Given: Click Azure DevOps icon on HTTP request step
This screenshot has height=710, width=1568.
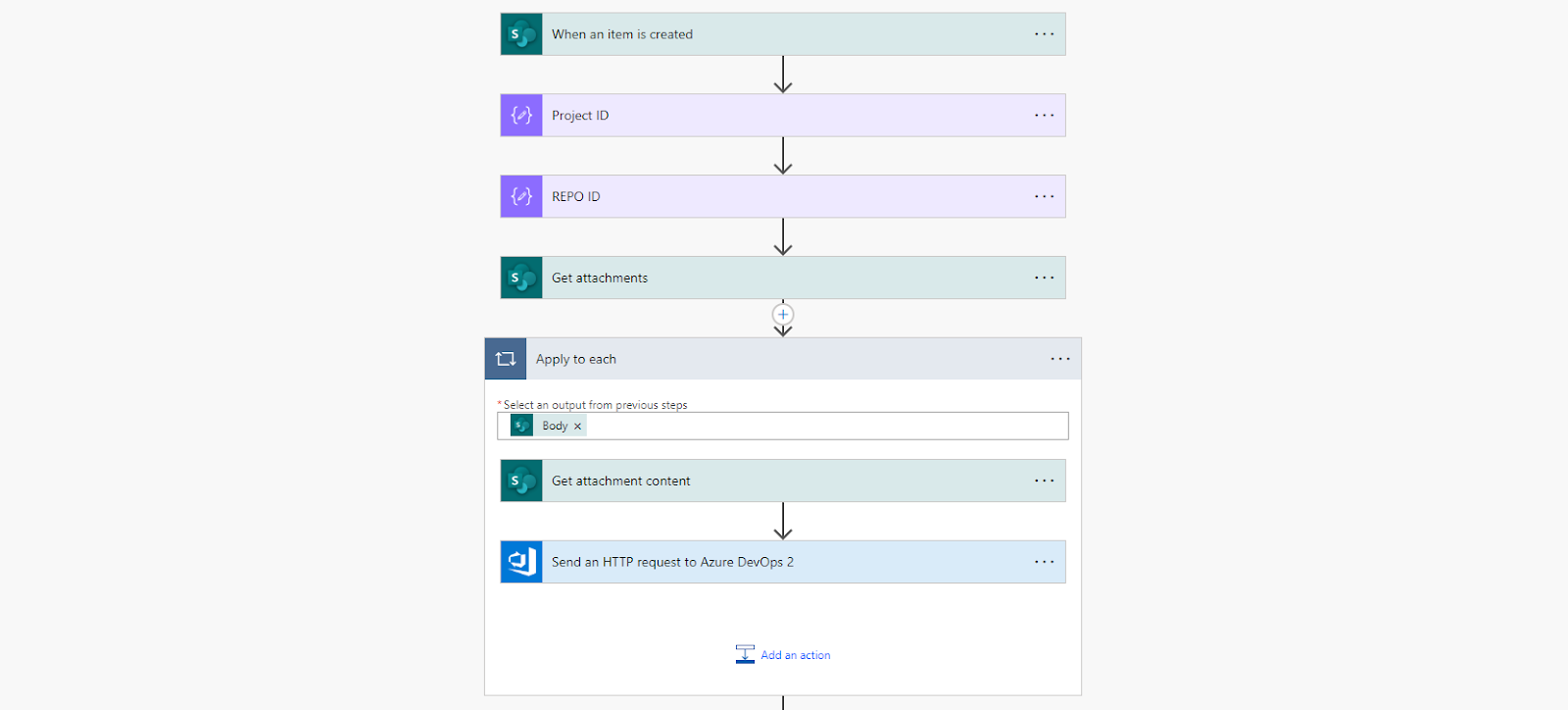Looking at the screenshot, I should tap(521, 563).
